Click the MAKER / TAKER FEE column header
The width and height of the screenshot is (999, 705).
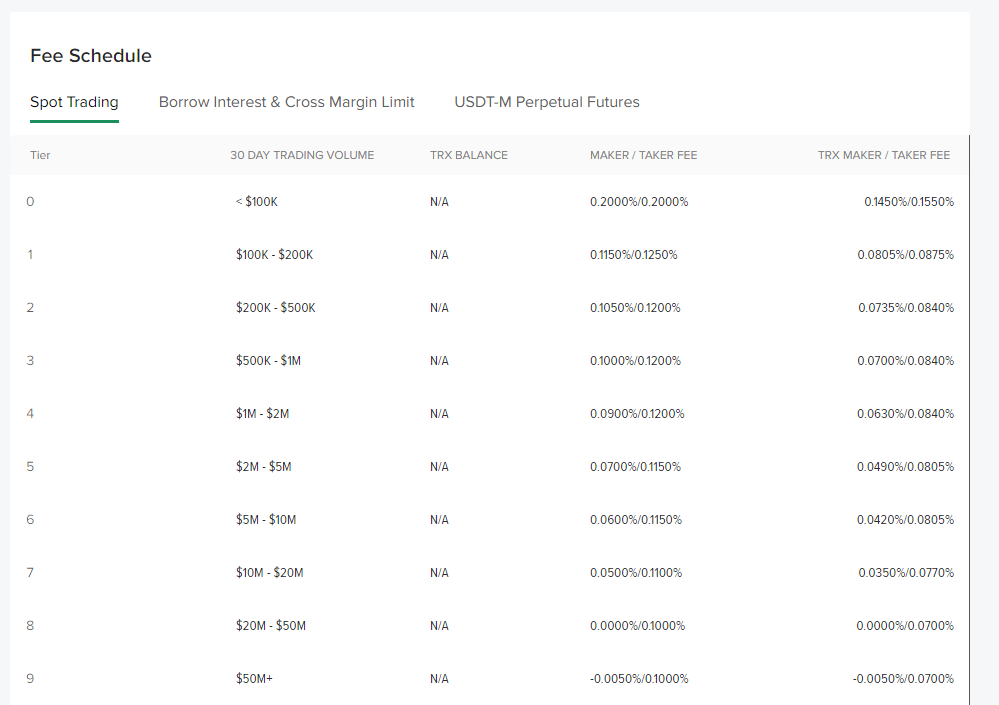(643, 155)
